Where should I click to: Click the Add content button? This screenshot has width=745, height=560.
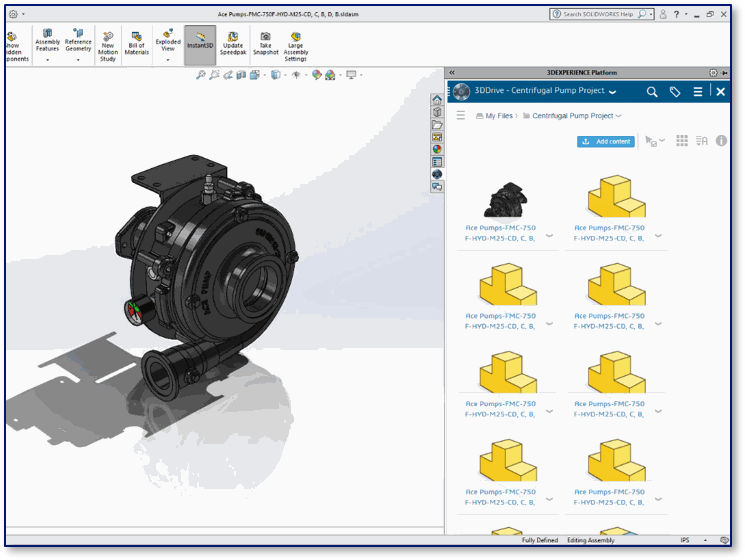tap(606, 142)
